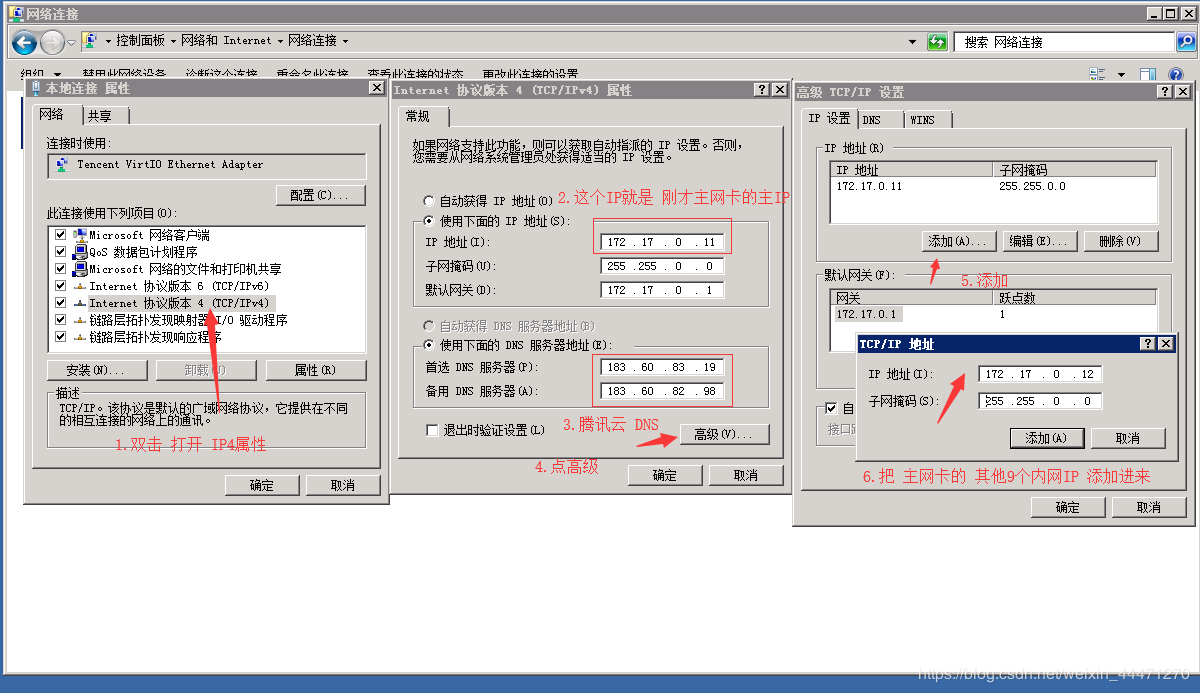Change view using the view-mode icon in 网络连接 toolbar
Image resolution: width=1200 pixels, height=693 pixels.
(1098, 74)
